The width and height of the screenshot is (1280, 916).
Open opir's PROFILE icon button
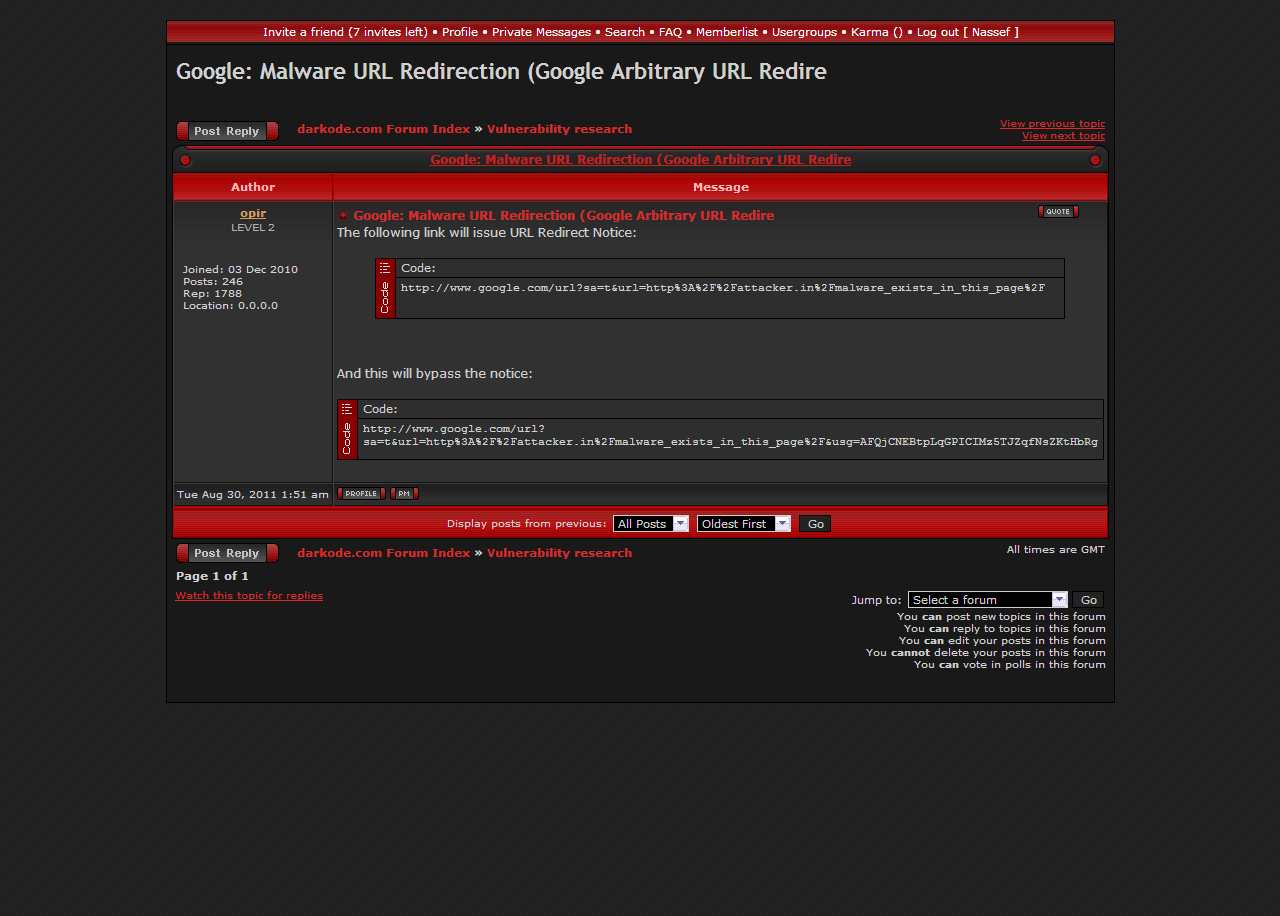(x=361, y=493)
